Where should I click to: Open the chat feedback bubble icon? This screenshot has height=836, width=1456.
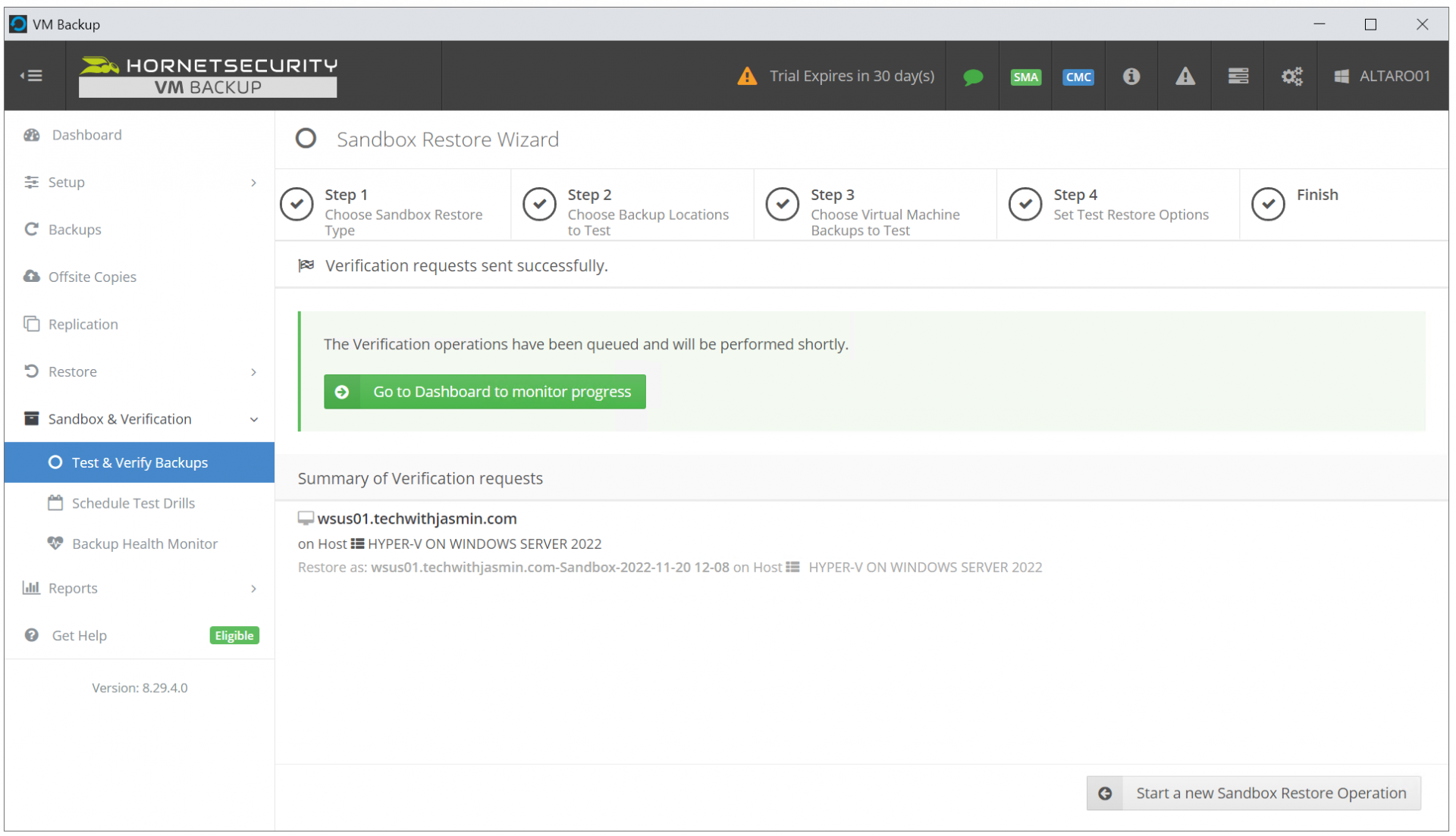[973, 76]
